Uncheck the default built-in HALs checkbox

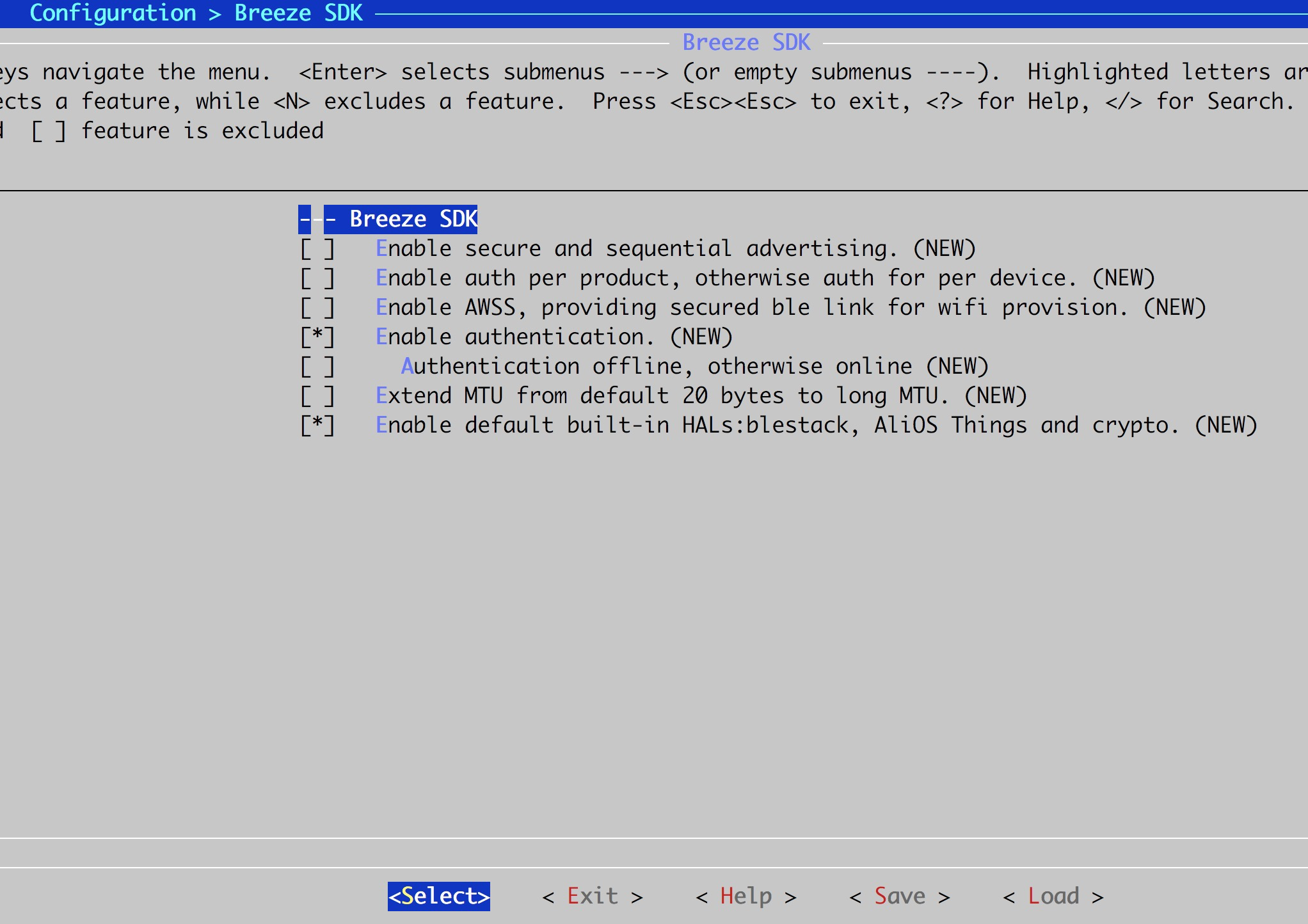point(317,426)
